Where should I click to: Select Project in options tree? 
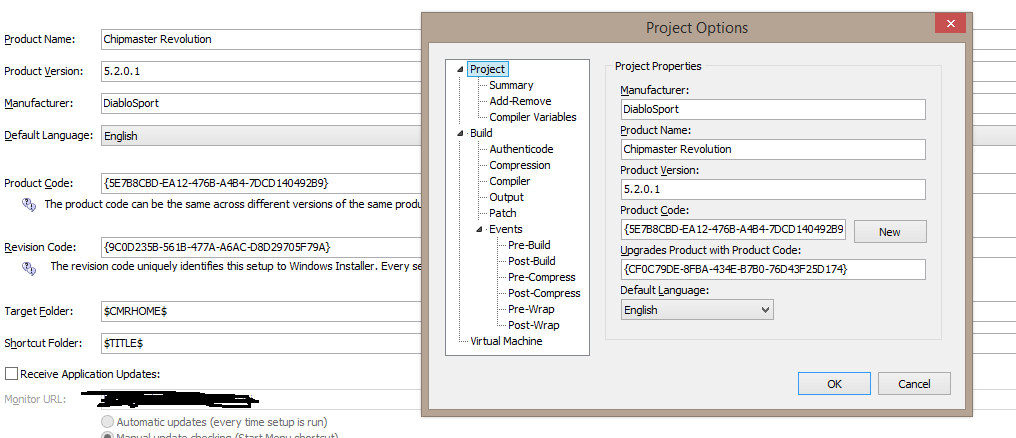point(487,69)
